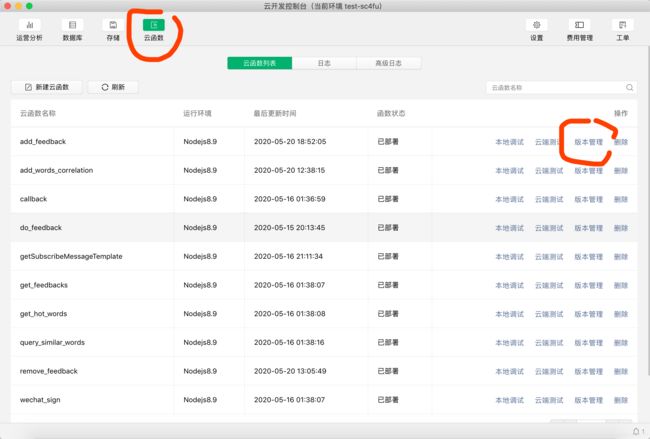Delete the callback function
The width and height of the screenshot is (650, 439).
click(621, 199)
